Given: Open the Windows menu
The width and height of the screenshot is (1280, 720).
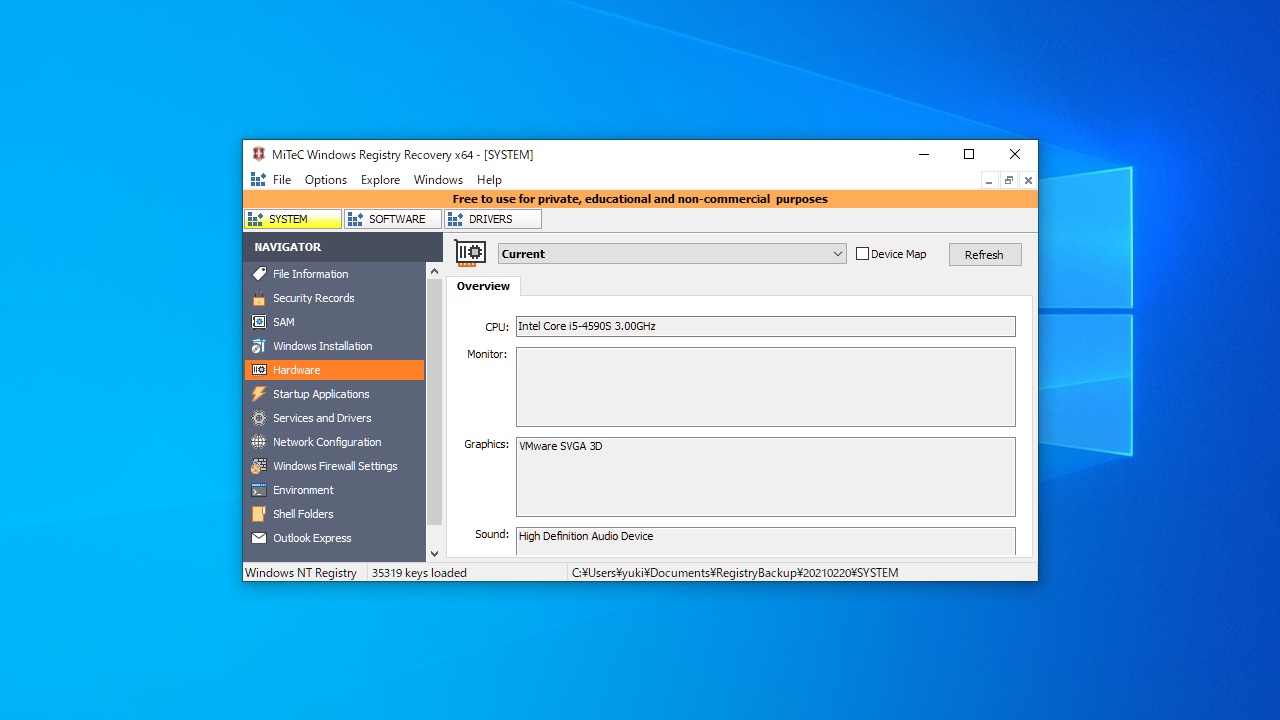Looking at the screenshot, I should point(438,180).
